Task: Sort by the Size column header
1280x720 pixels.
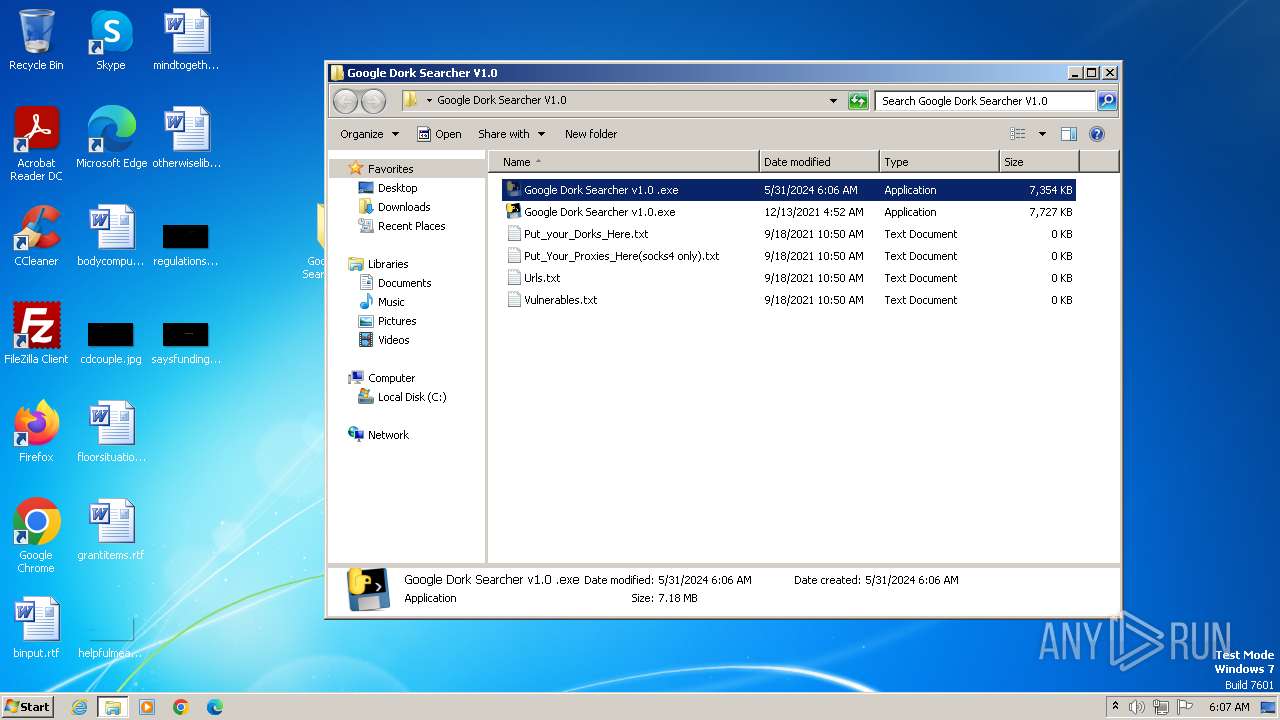Action: (1039, 162)
